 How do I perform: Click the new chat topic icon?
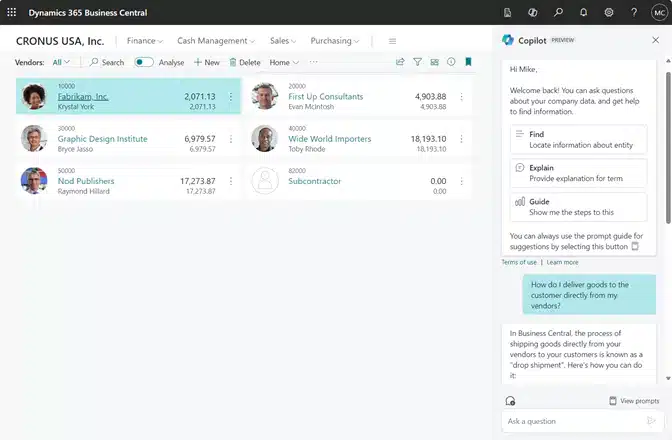(x=510, y=401)
